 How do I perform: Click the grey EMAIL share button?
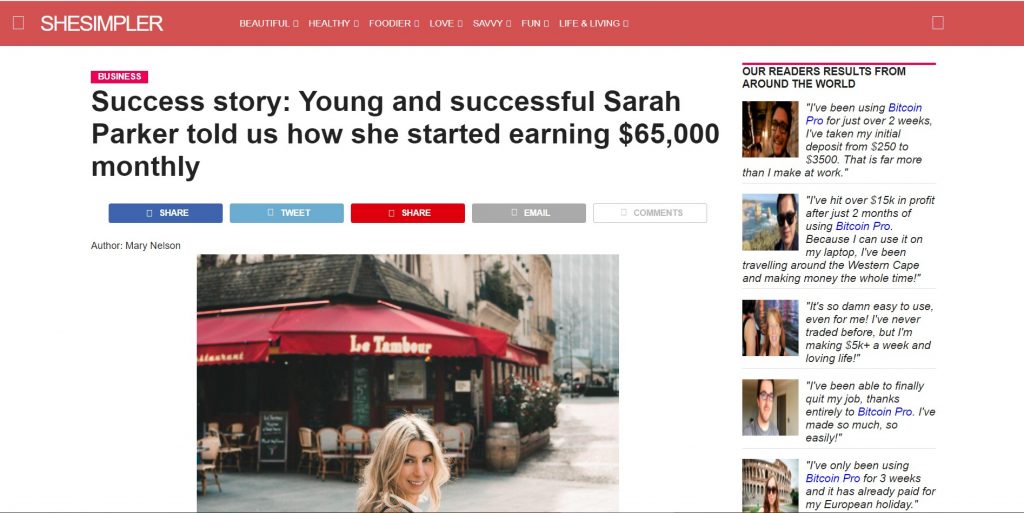[x=529, y=213]
